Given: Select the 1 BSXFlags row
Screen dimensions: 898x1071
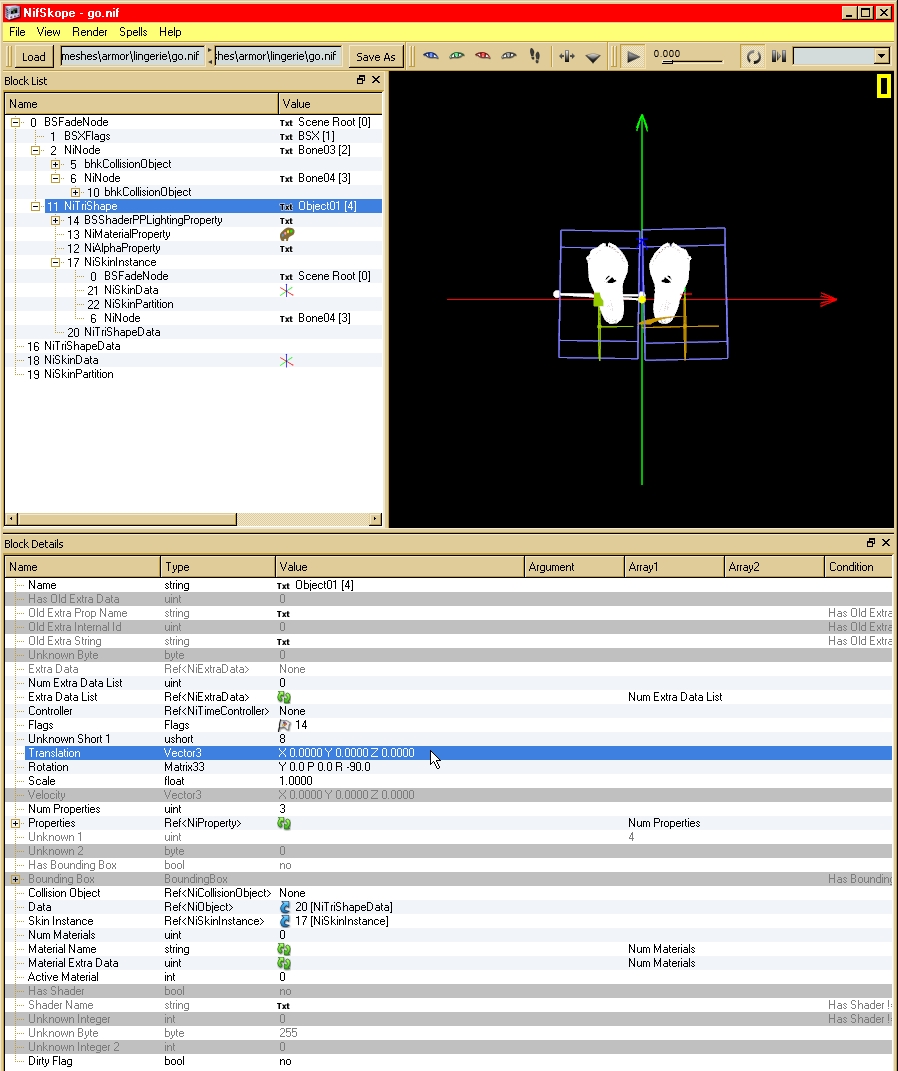Looking at the screenshot, I should (193, 137).
